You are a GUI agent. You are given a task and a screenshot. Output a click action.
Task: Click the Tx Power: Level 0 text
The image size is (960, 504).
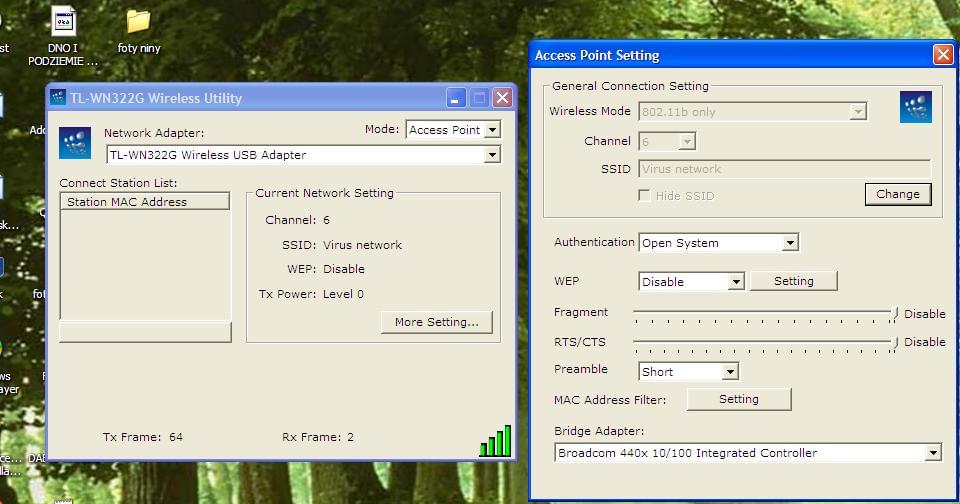(311, 294)
